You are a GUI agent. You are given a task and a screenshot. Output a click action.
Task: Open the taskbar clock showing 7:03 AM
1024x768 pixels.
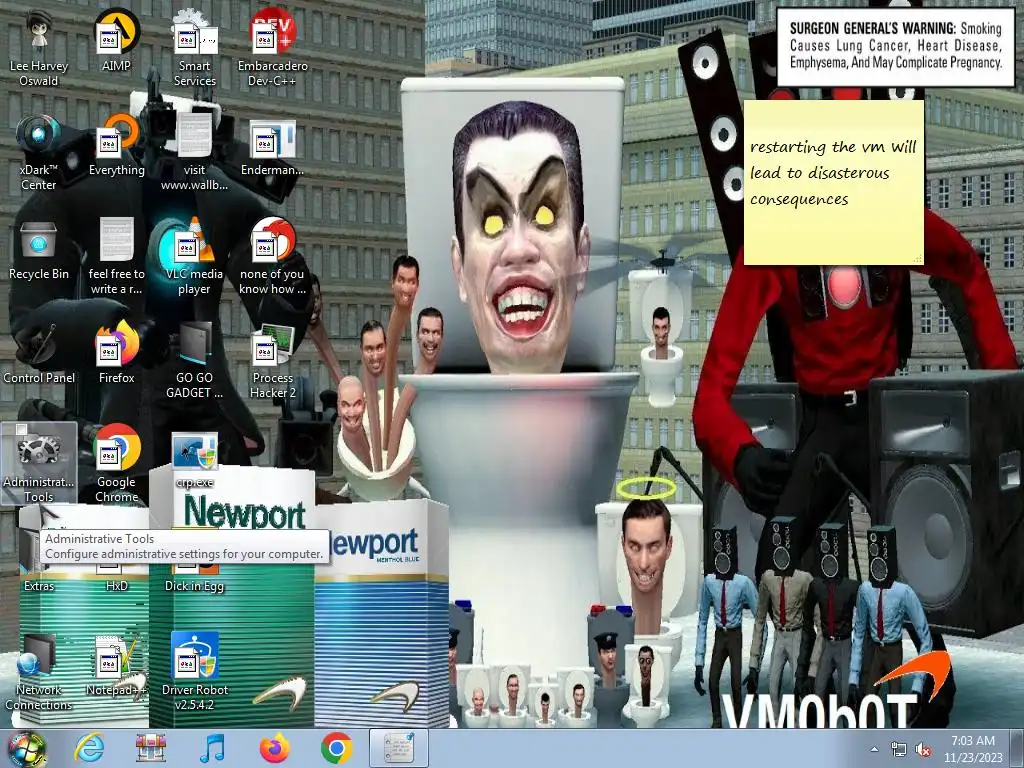(x=973, y=749)
